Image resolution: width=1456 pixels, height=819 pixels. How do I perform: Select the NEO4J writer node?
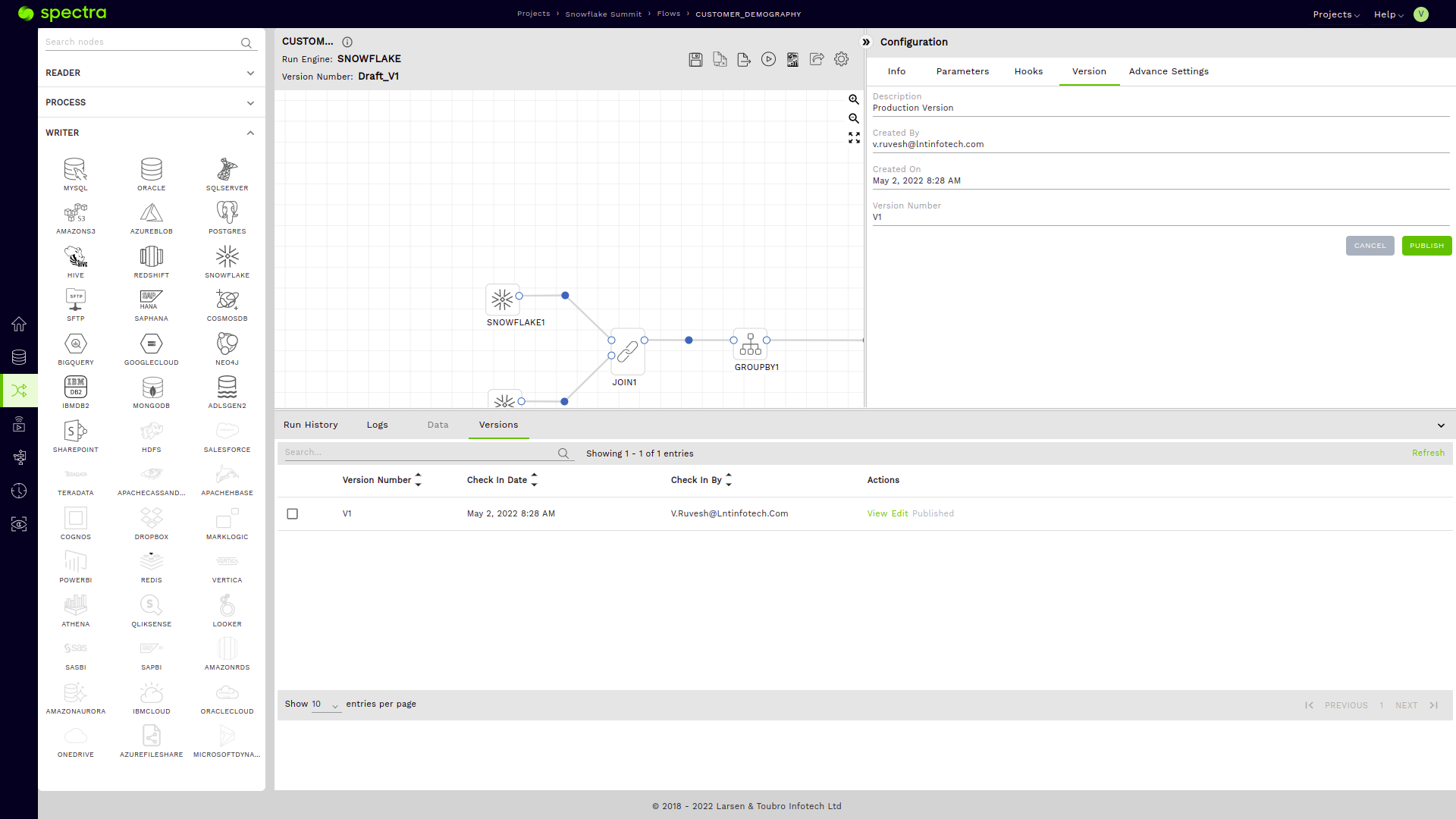coord(227,349)
